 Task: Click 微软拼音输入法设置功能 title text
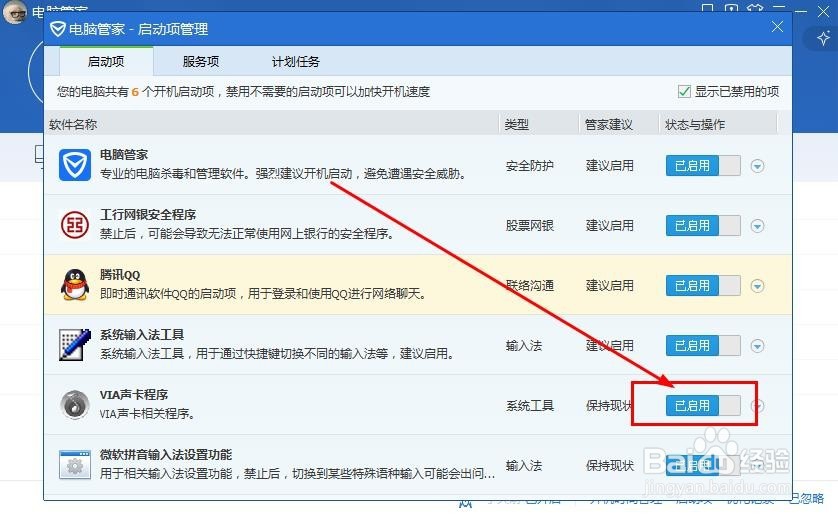point(166,455)
